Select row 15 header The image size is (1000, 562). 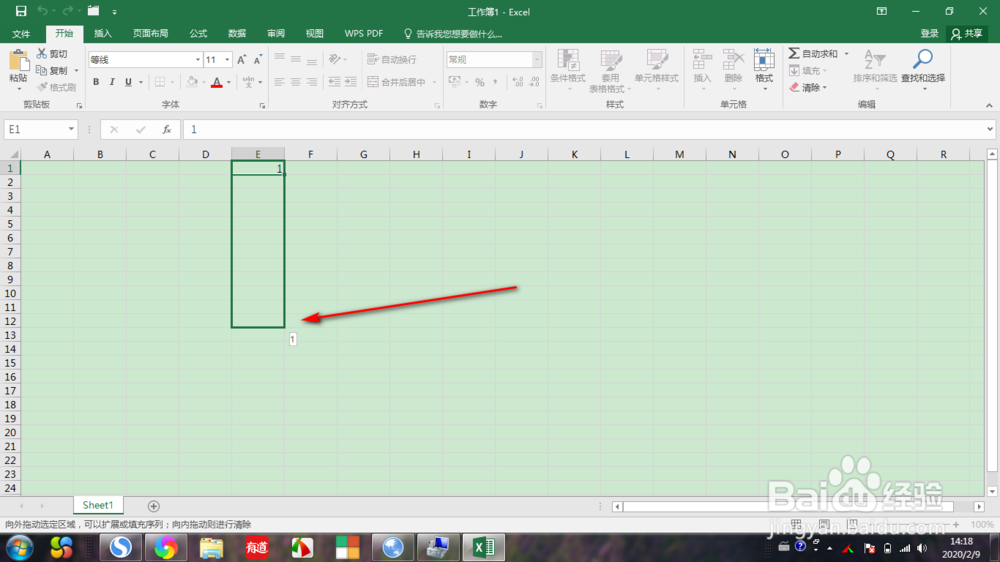click(x=10, y=363)
